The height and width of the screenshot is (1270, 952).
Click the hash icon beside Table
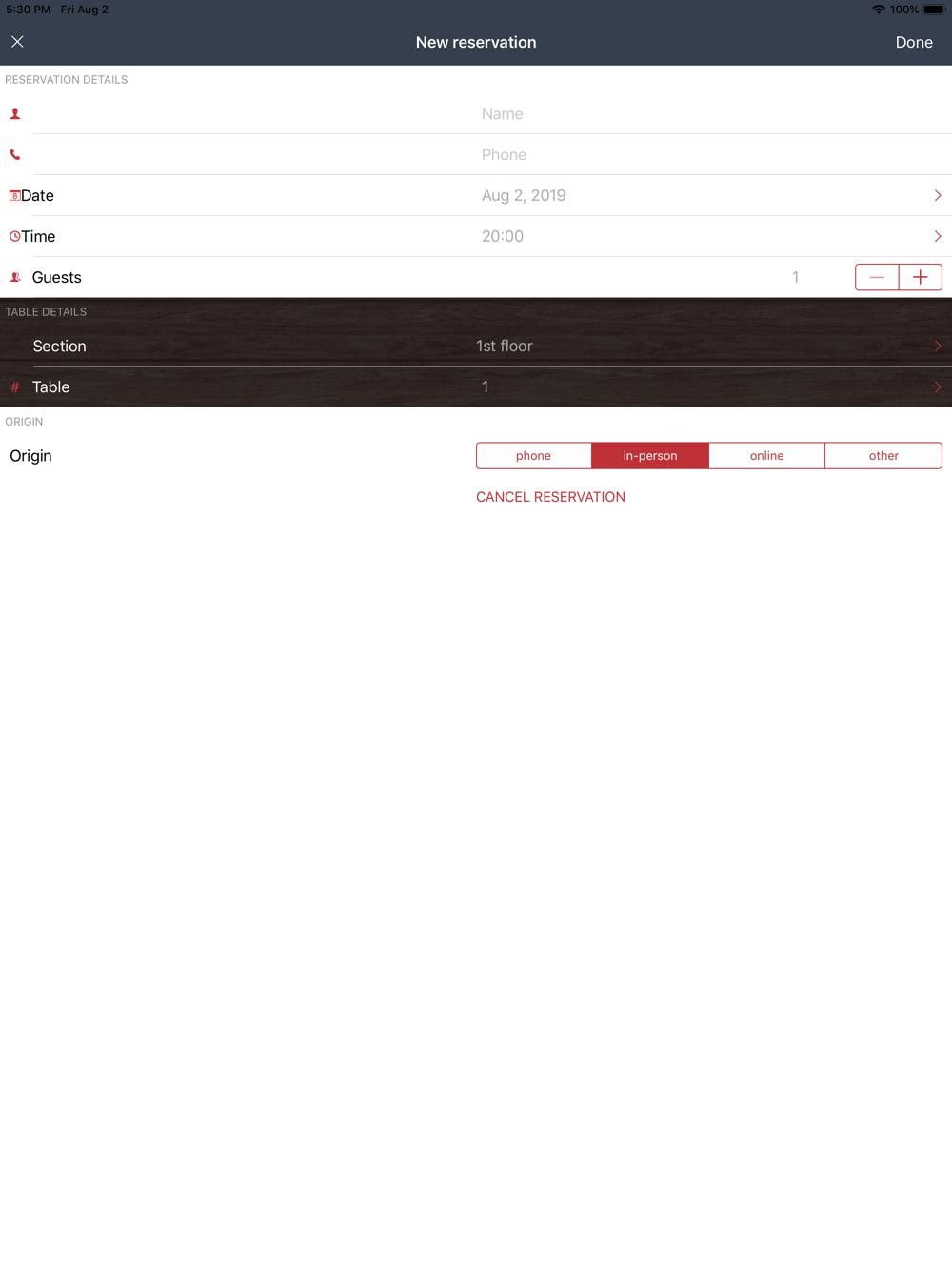point(15,387)
